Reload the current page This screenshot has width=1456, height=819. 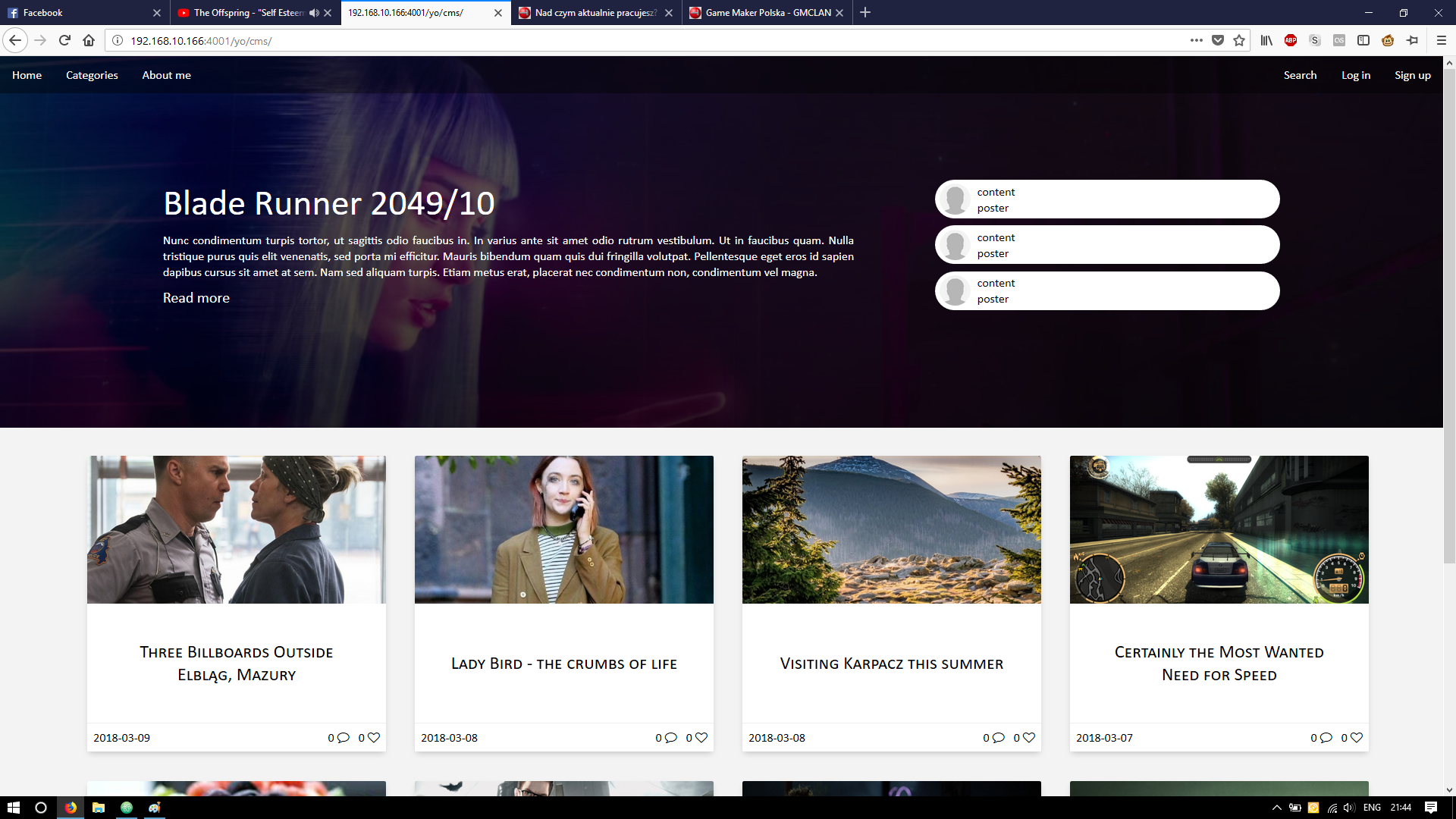pos(64,40)
